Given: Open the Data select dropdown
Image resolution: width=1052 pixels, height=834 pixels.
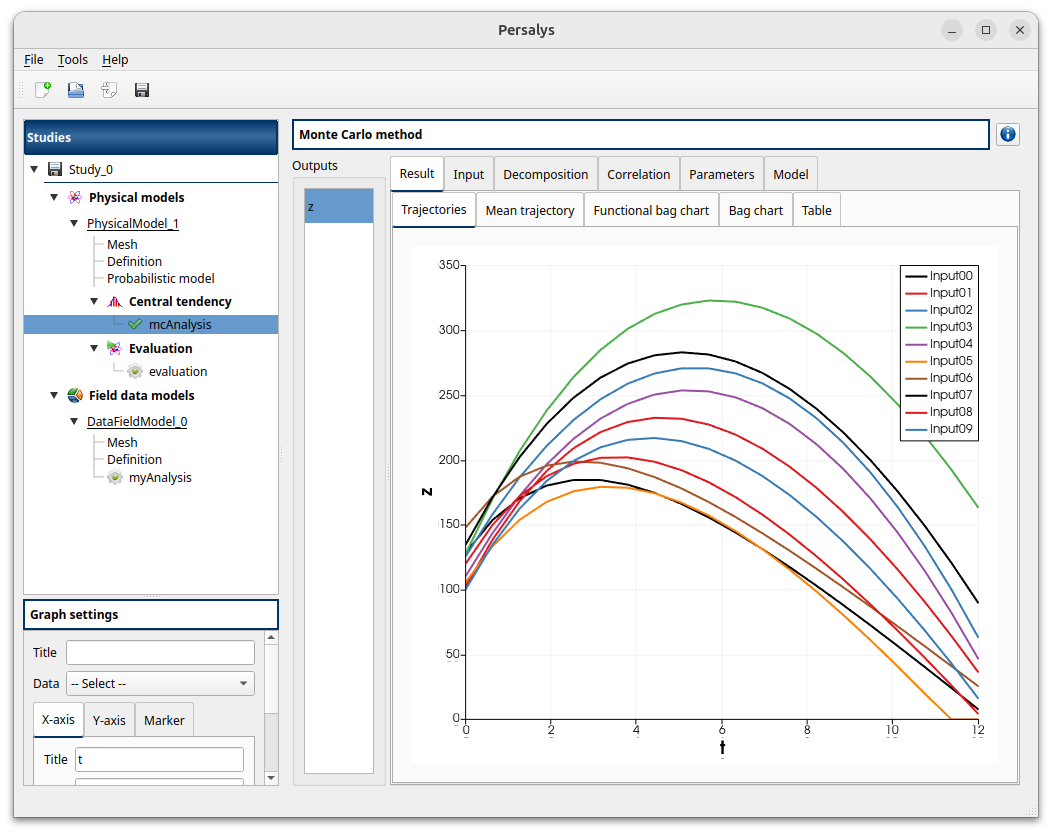Looking at the screenshot, I should (x=160, y=684).
